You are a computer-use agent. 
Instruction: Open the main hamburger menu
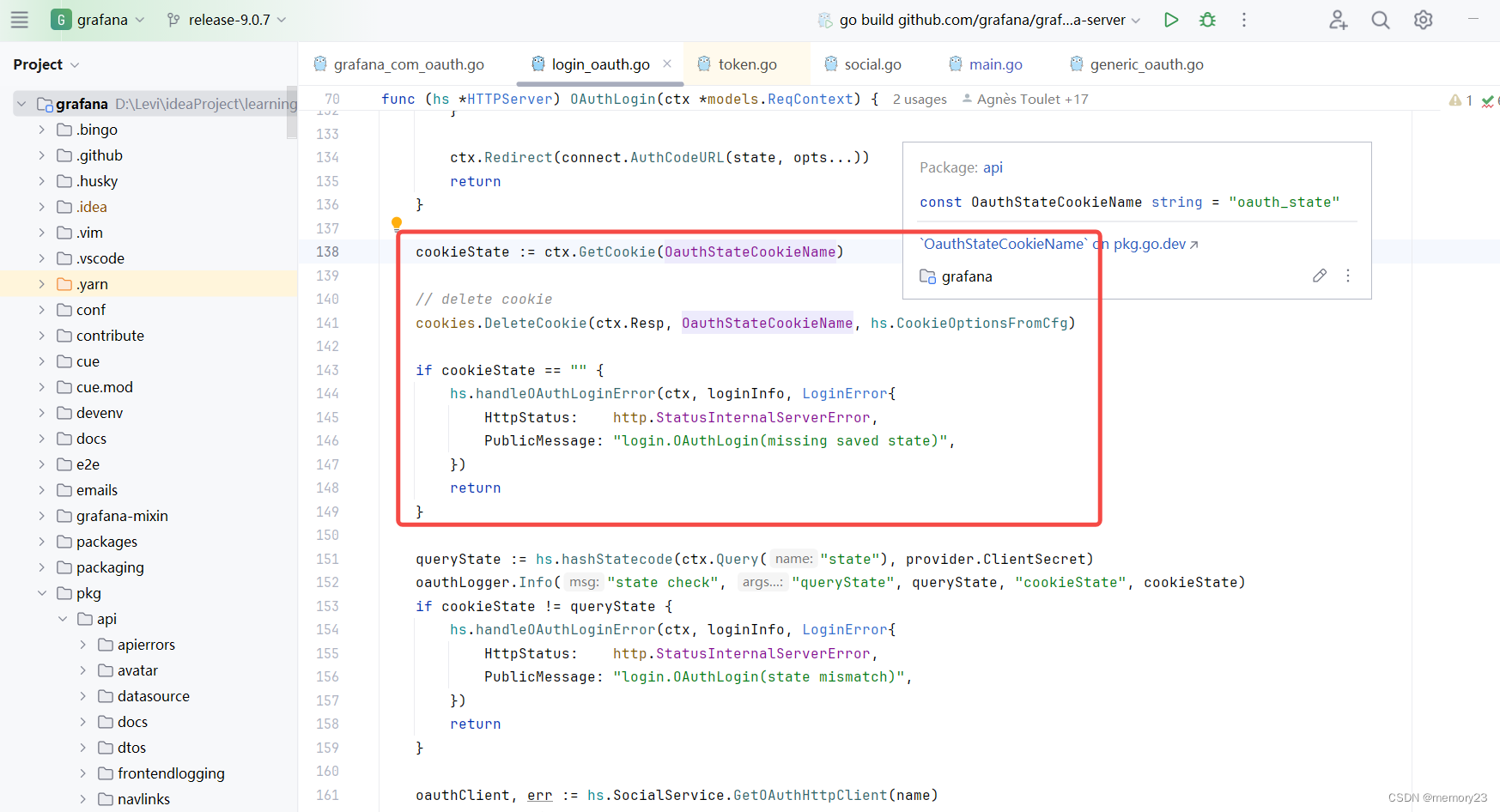point(20,20)
